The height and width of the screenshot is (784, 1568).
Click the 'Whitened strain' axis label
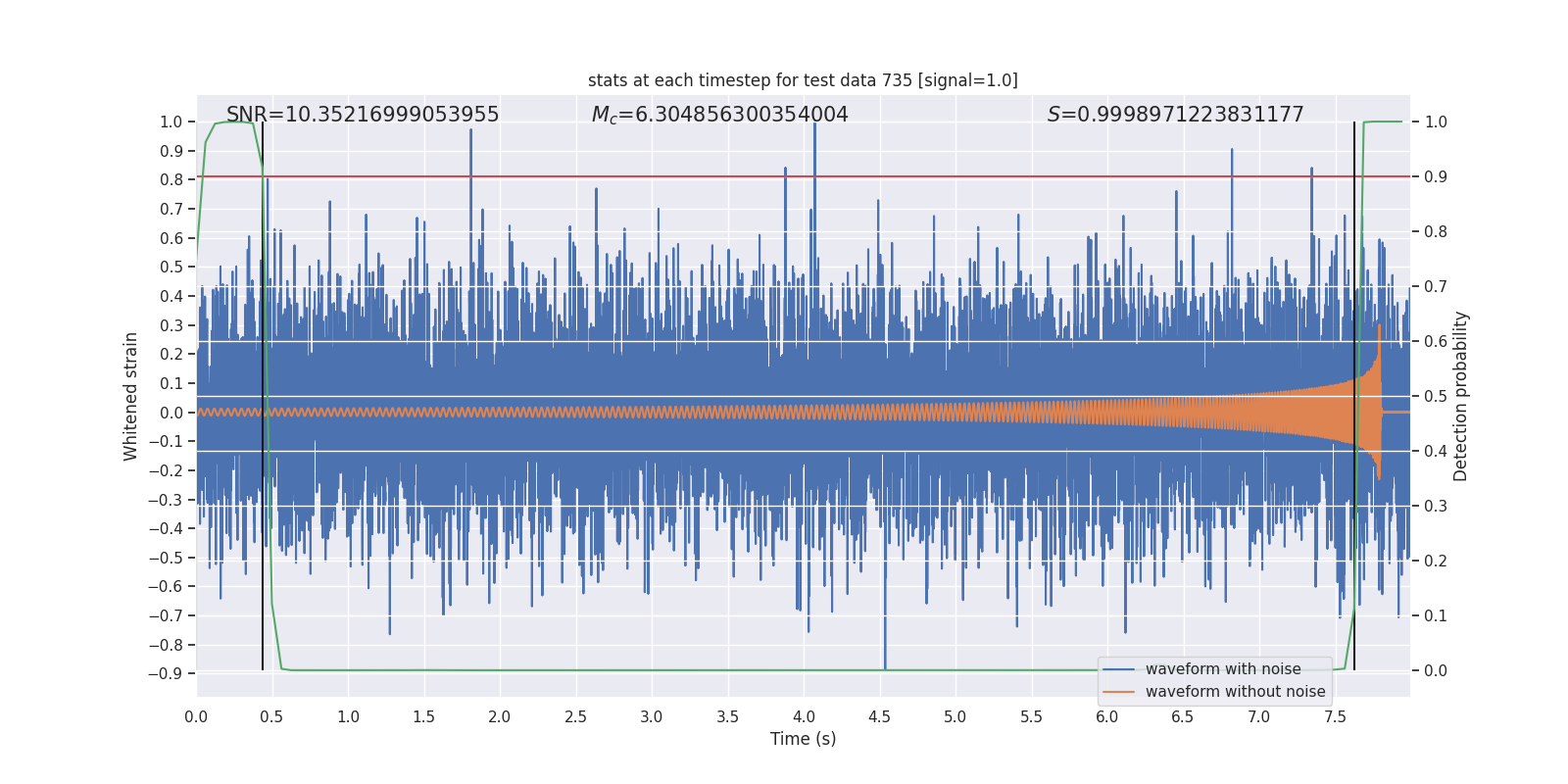click(130, 396)
